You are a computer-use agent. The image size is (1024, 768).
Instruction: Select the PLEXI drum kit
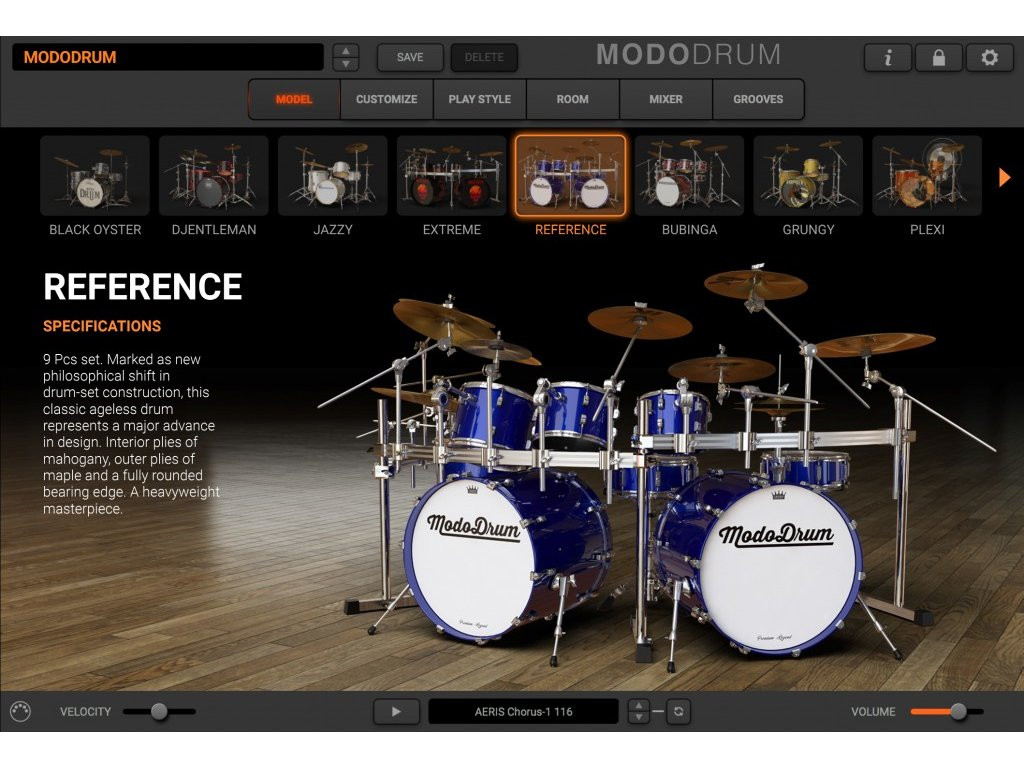(x=926, y=175)
